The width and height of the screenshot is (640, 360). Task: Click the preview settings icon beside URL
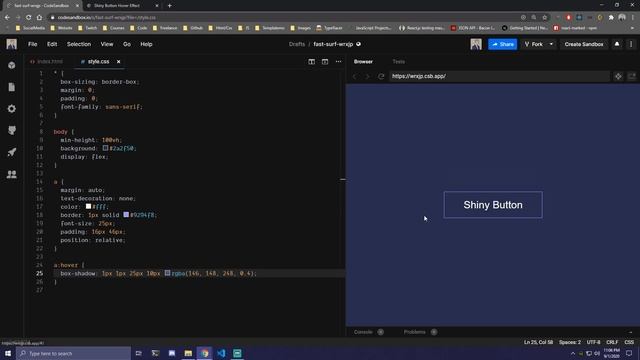tap(618, 76)
